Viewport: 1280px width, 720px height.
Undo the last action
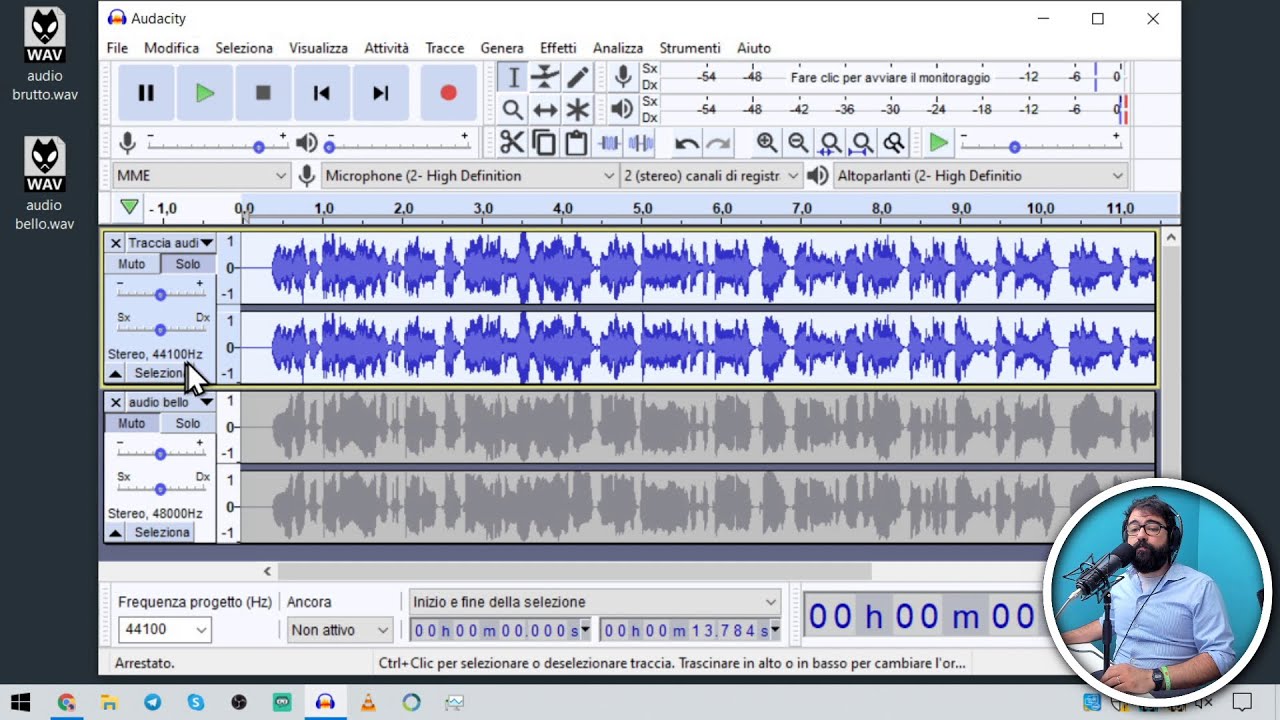tap(686, 143)
